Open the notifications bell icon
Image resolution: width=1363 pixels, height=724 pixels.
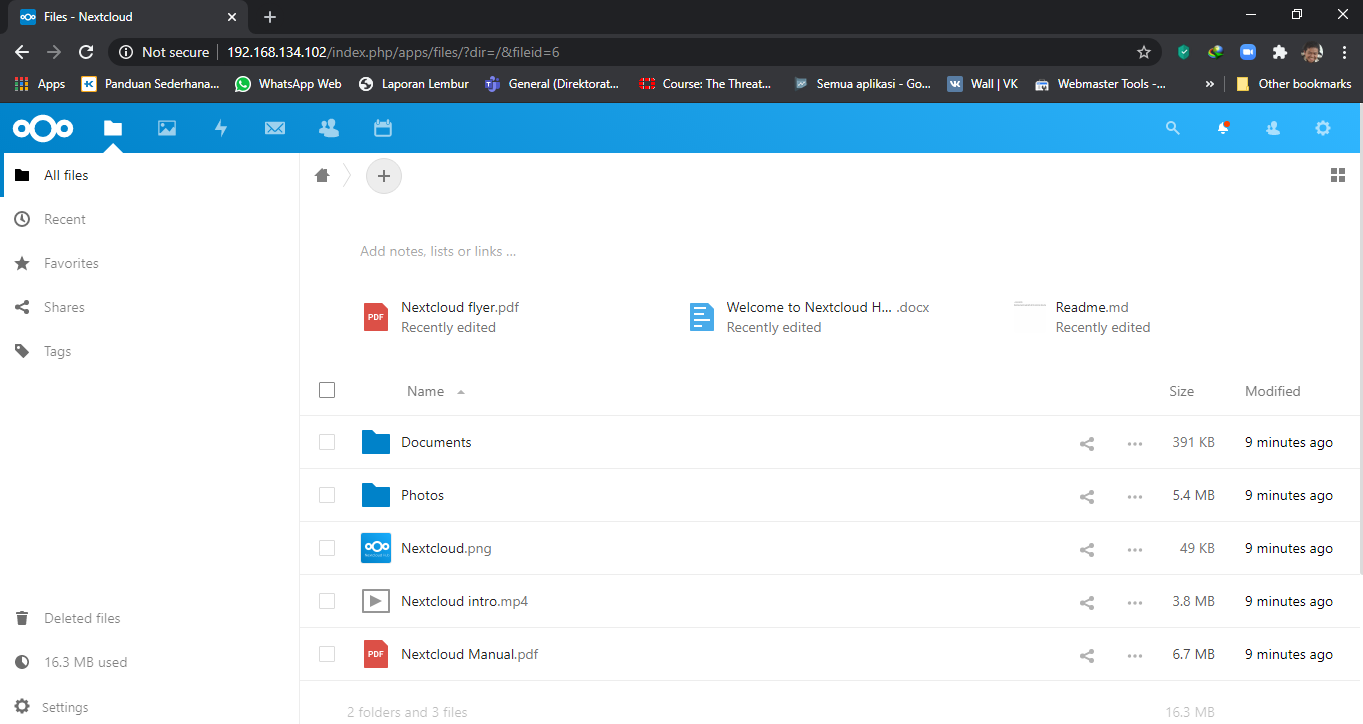1222,128
